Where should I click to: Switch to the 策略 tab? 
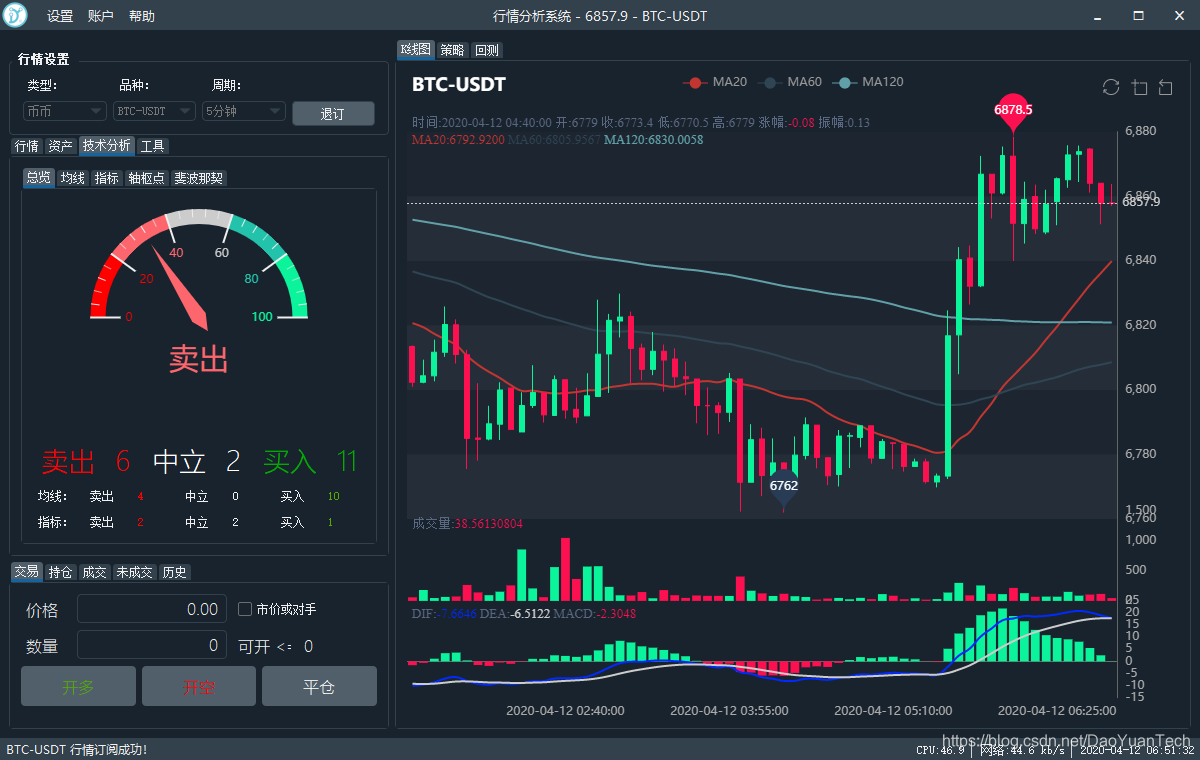453,50
